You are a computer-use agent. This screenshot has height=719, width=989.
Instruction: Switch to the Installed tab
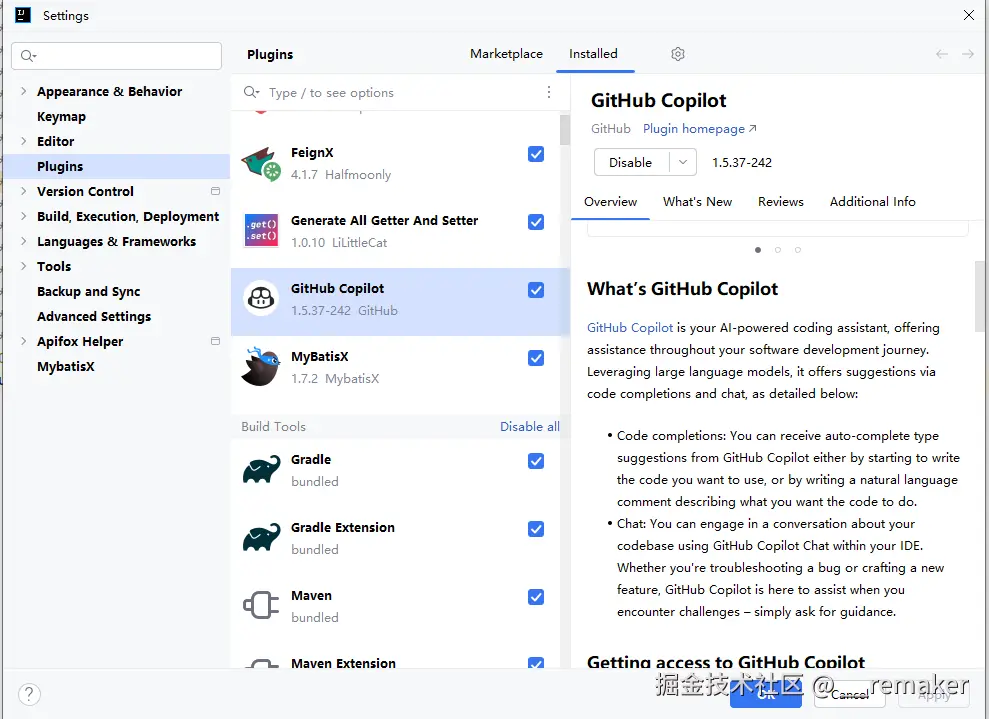click(x=593, y=54)
